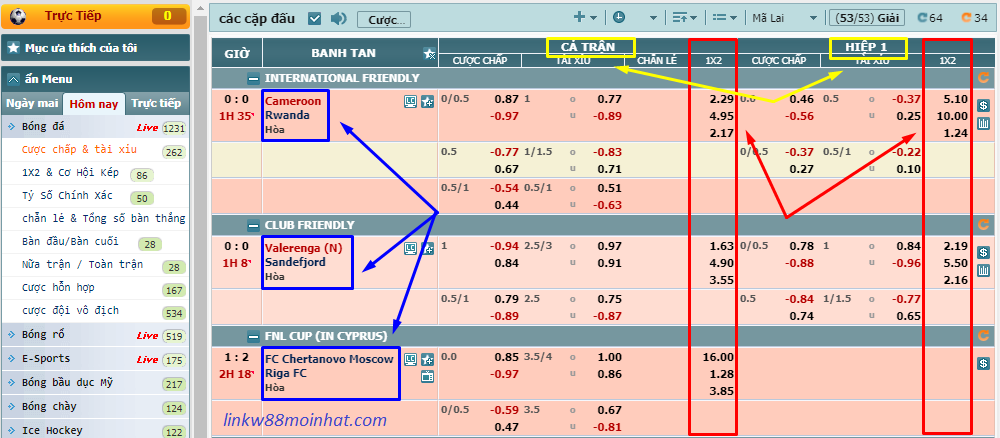This screenshot has height=438, width=1000.
Task: Click the blue refresh counter showing 64
Action: point(930,18)
